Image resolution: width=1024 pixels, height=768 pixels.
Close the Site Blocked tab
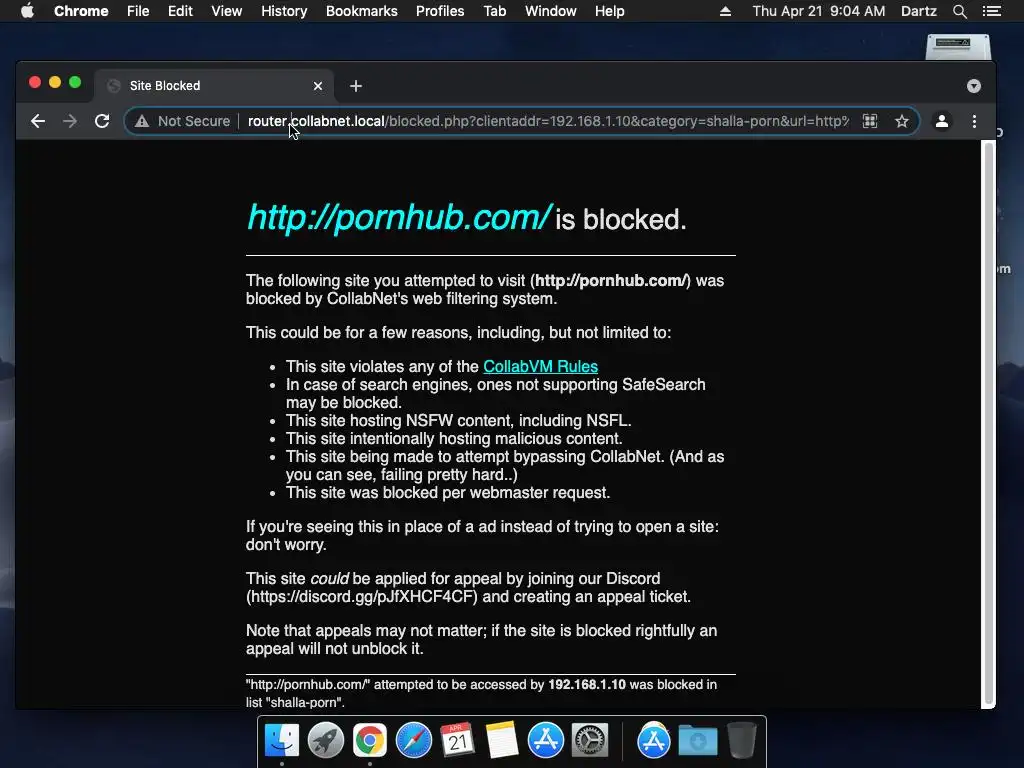pyautogui.click(x=318, y=86)
